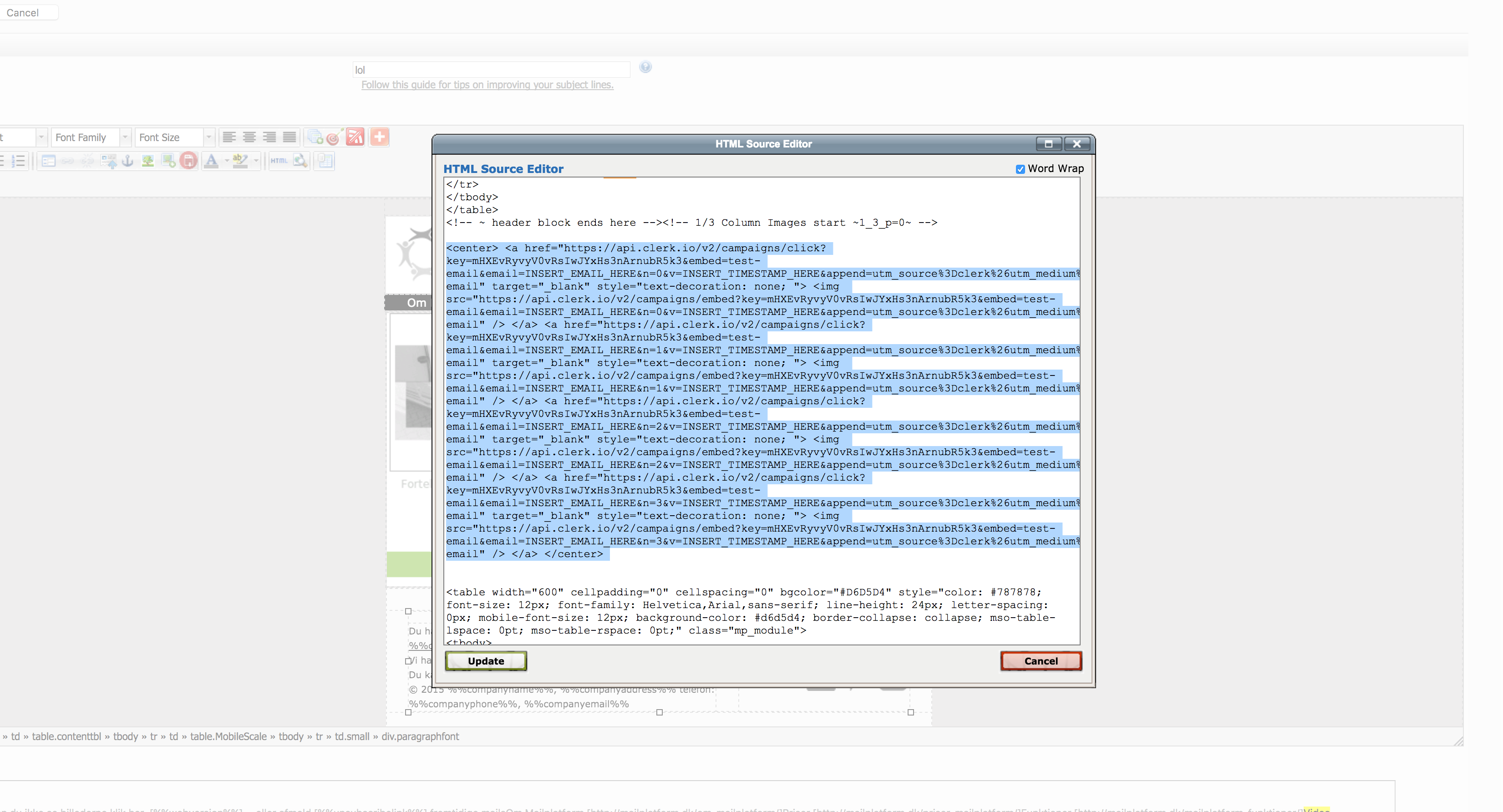Click the numbered list icon

19,161
